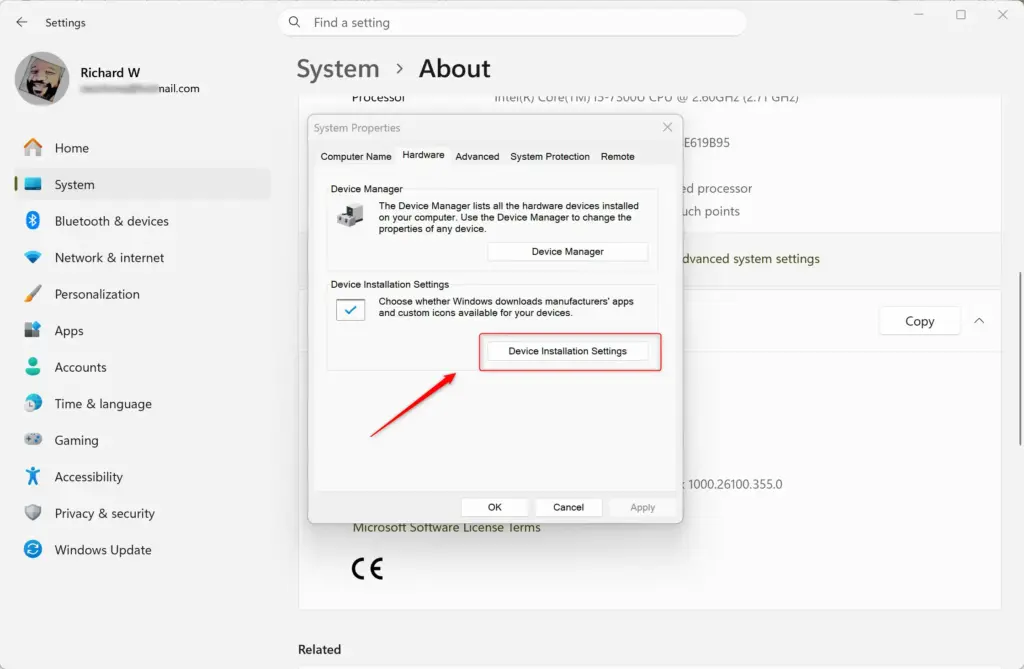This screenshot has height=669, width=1024.
Task: Select Home in sidebar
Action: 142,148
